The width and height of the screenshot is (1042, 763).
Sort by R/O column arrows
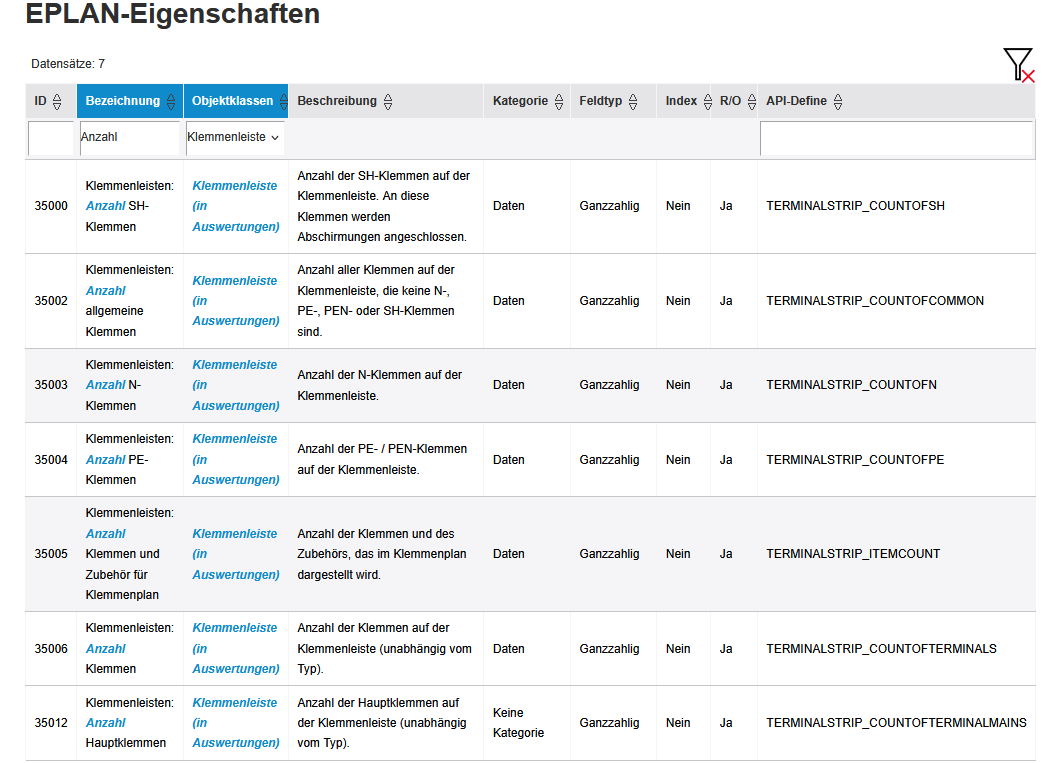pos(752,102)
